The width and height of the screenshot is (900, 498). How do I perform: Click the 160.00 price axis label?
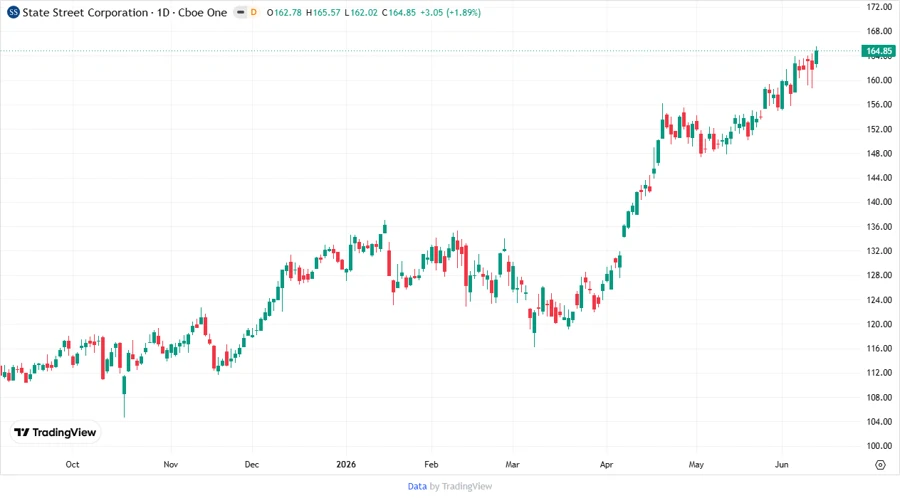879,80
